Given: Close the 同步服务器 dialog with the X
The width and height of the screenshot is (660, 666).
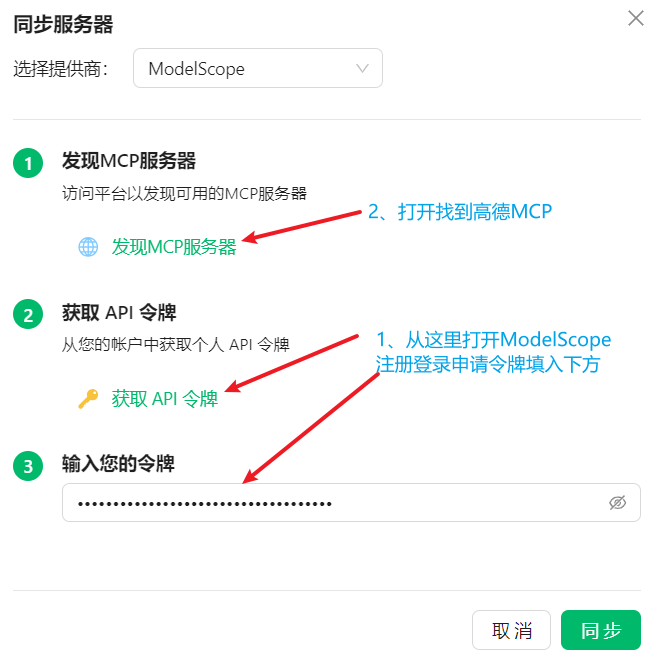Looking at the screenshot, I should [x=636, y=18].
